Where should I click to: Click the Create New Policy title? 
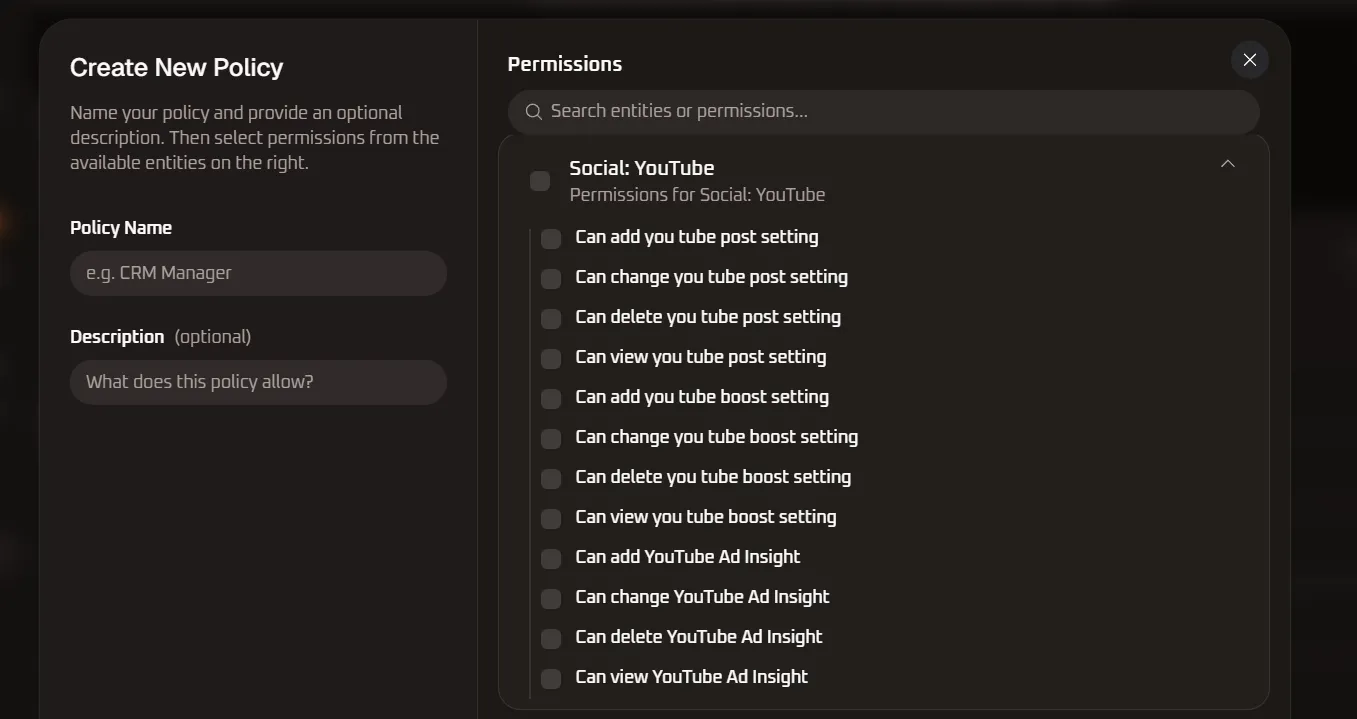click(177, 67)
